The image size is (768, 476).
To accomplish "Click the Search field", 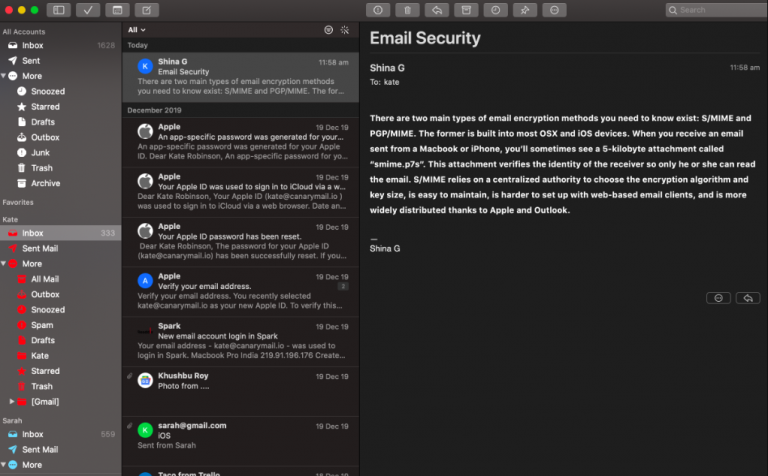I will (716, 10).
